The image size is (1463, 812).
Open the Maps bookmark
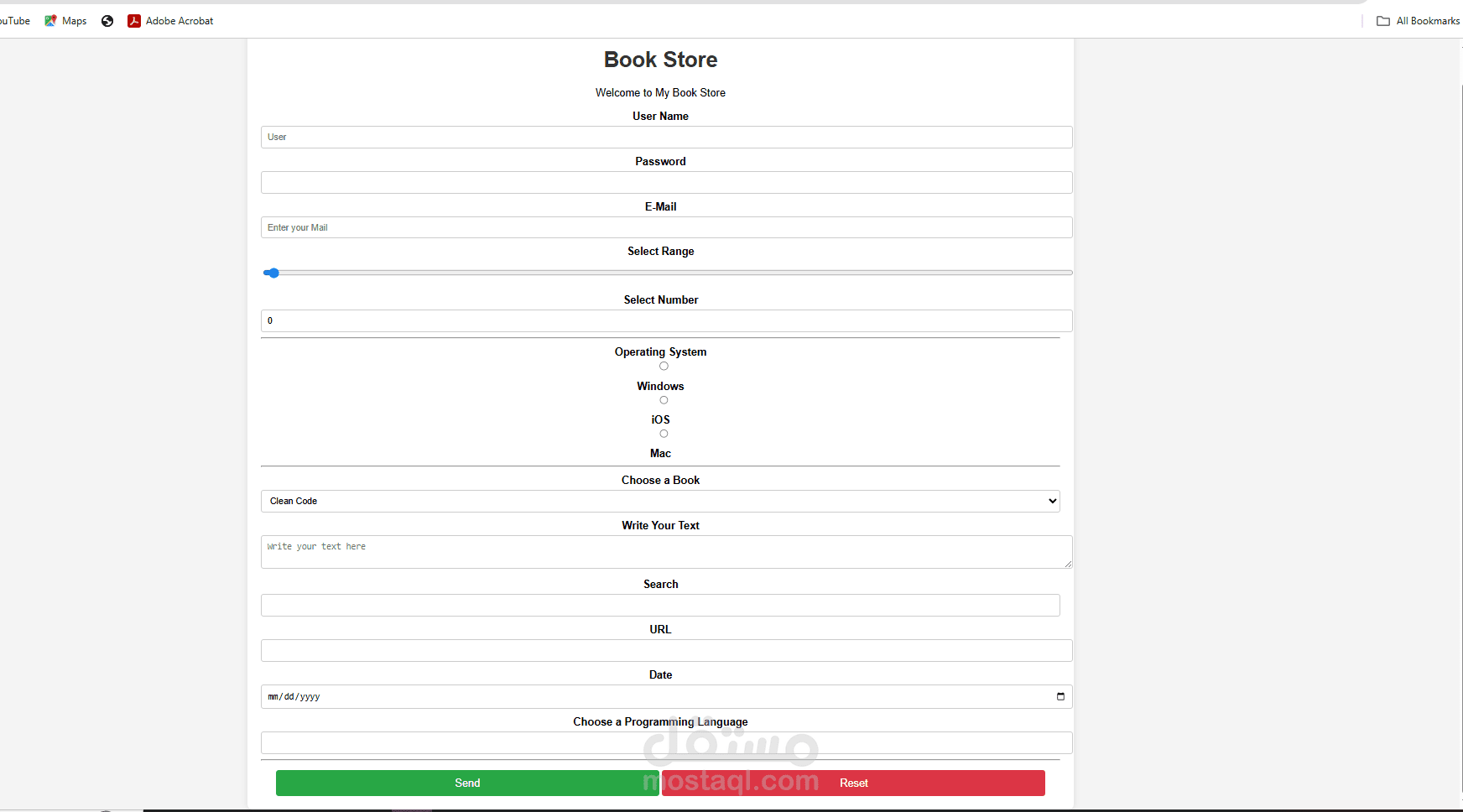(x=65, y=21)
